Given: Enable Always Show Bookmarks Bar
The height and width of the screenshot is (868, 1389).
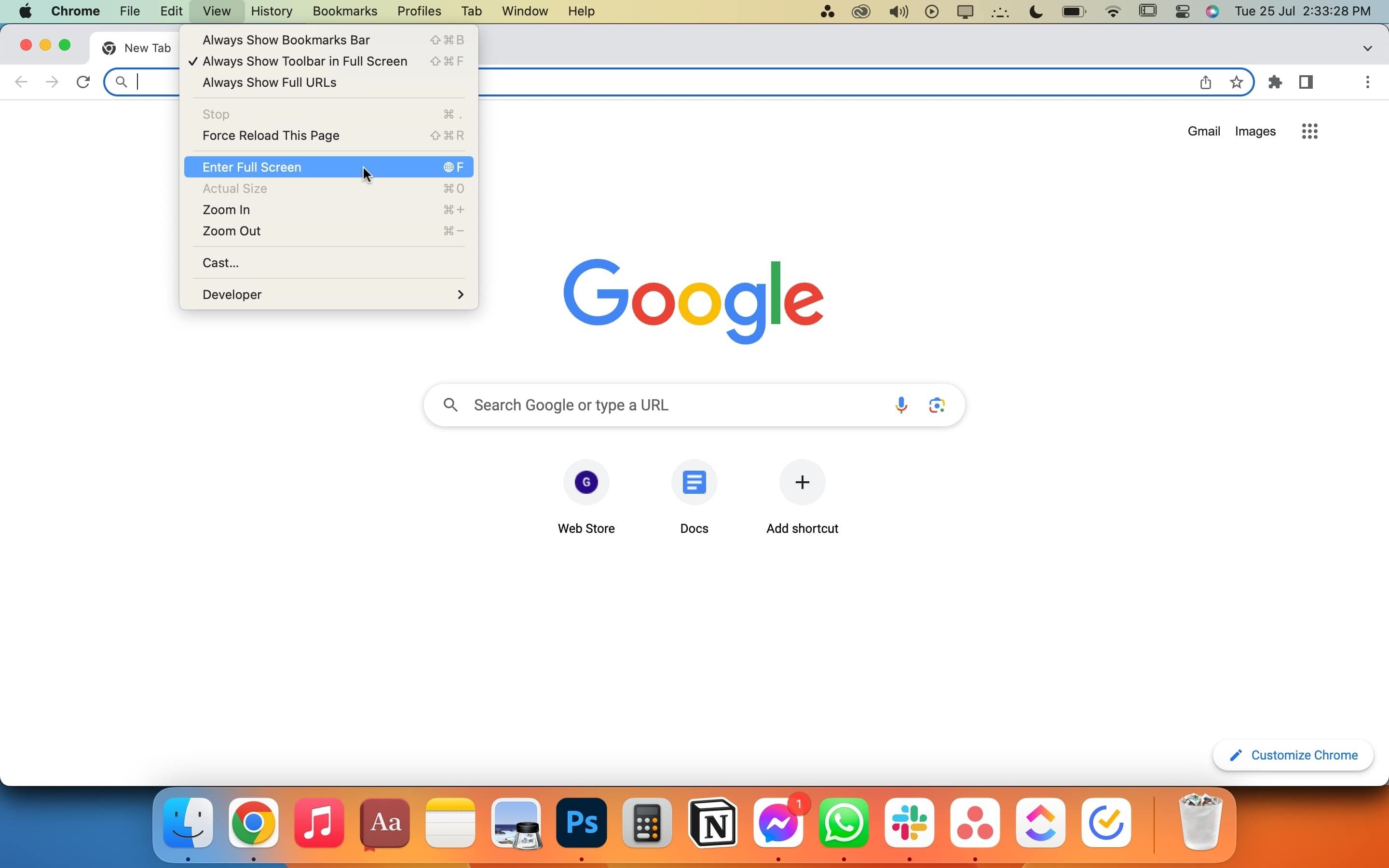Looking at the screenshot, I should tap(286, 40).
